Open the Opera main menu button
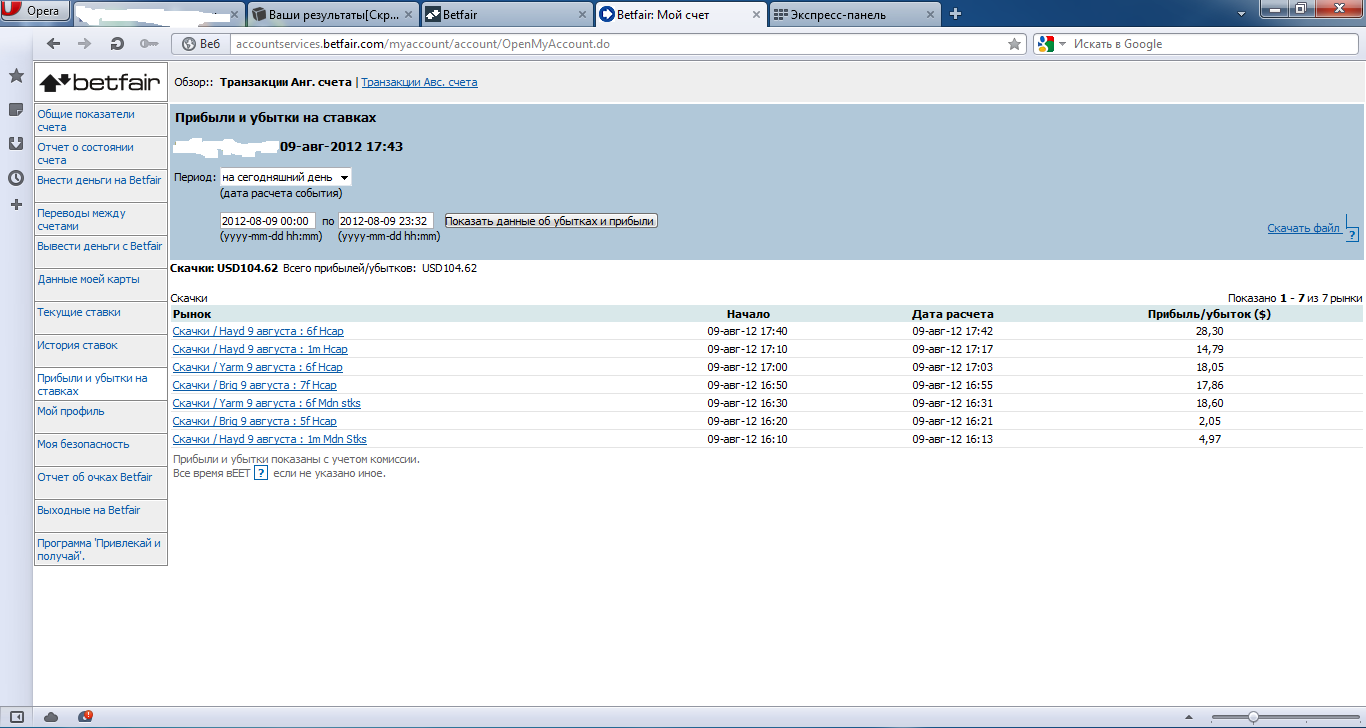The height and width of the screenshot is (728, 1366). (x=36, y=13)
